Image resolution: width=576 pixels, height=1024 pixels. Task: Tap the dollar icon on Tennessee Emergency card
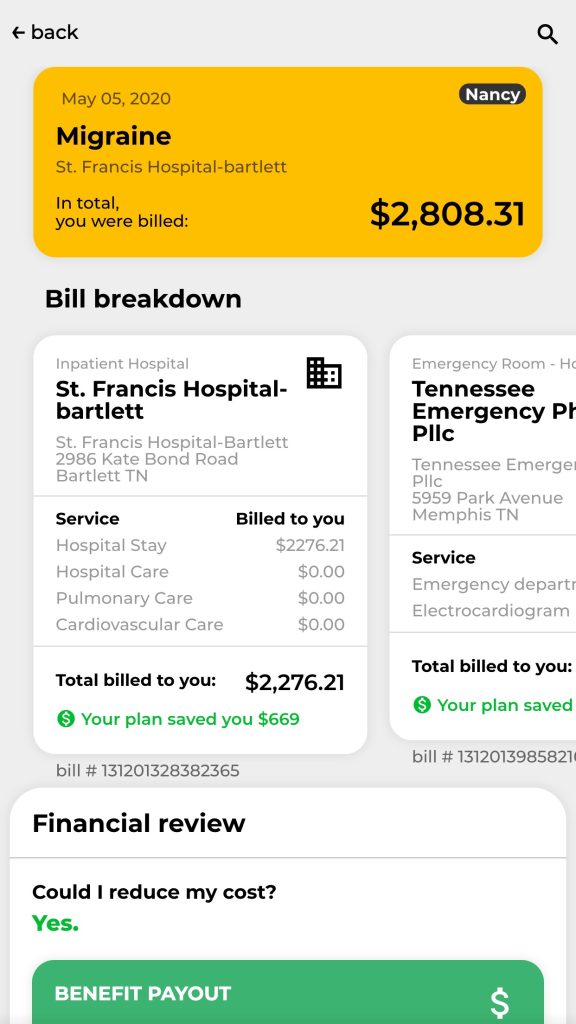(422, 705)
